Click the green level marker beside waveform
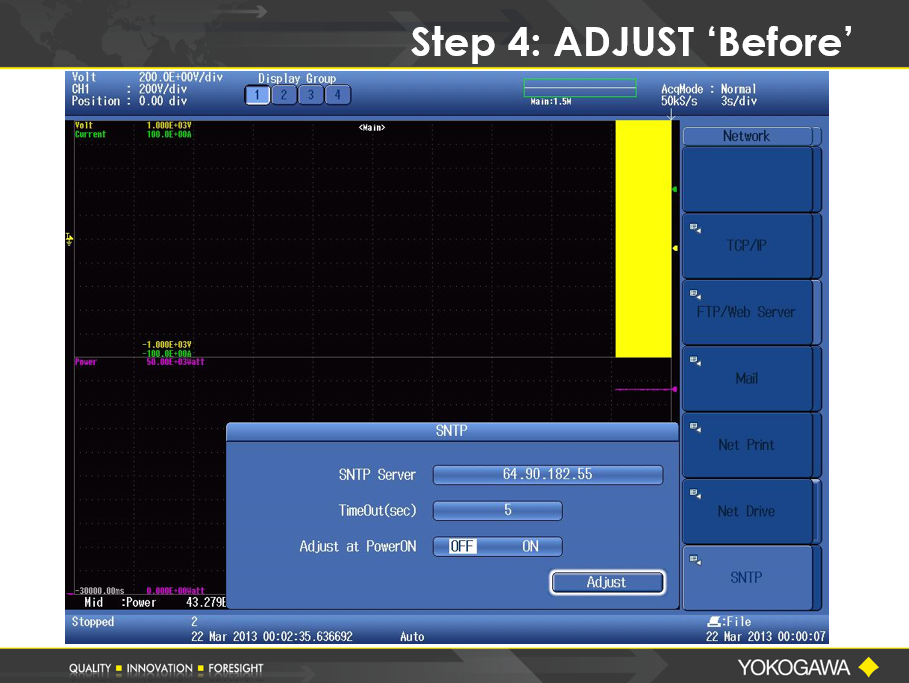This screenshot has height=683, width=909. point(674,189)
